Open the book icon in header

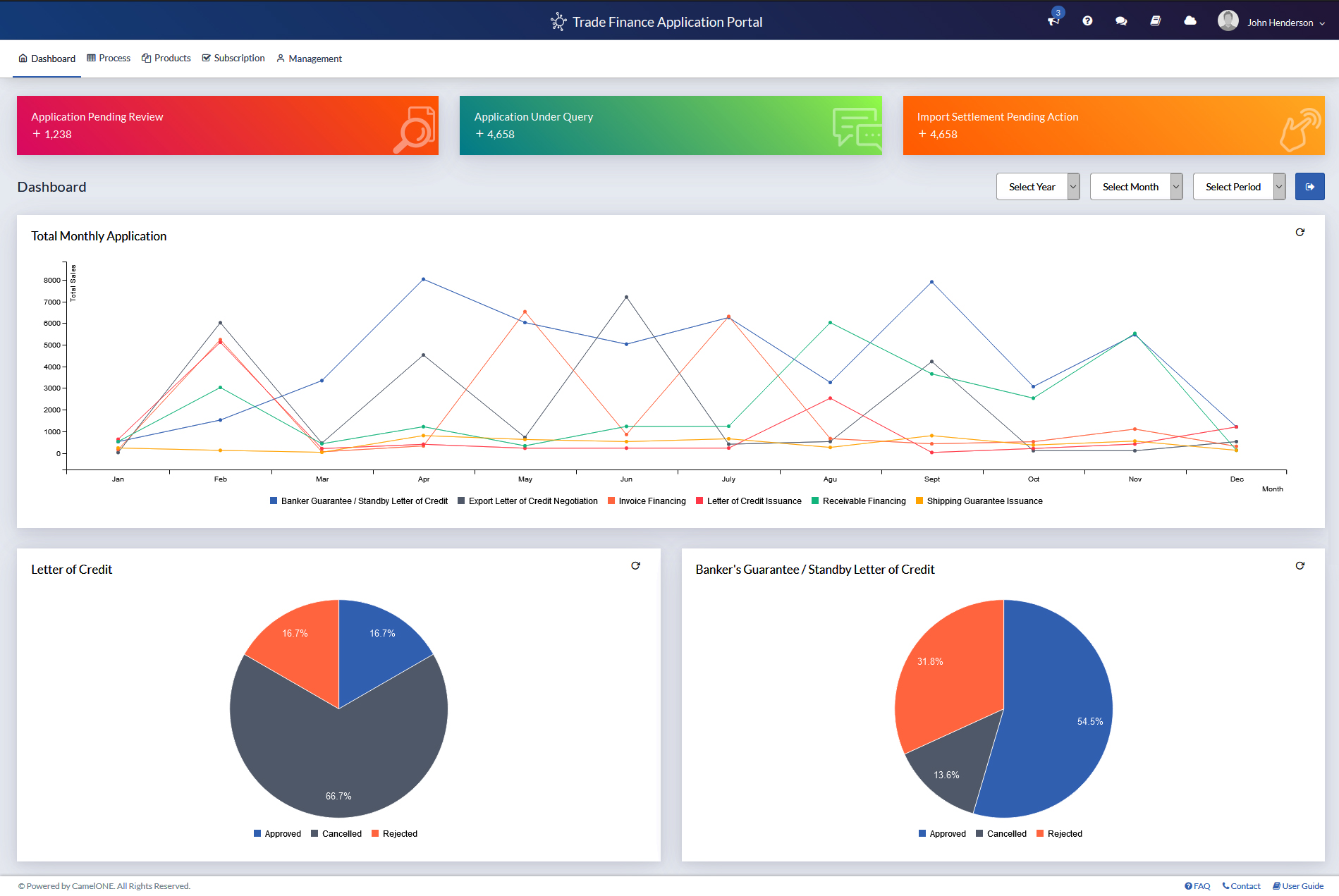1155,21
